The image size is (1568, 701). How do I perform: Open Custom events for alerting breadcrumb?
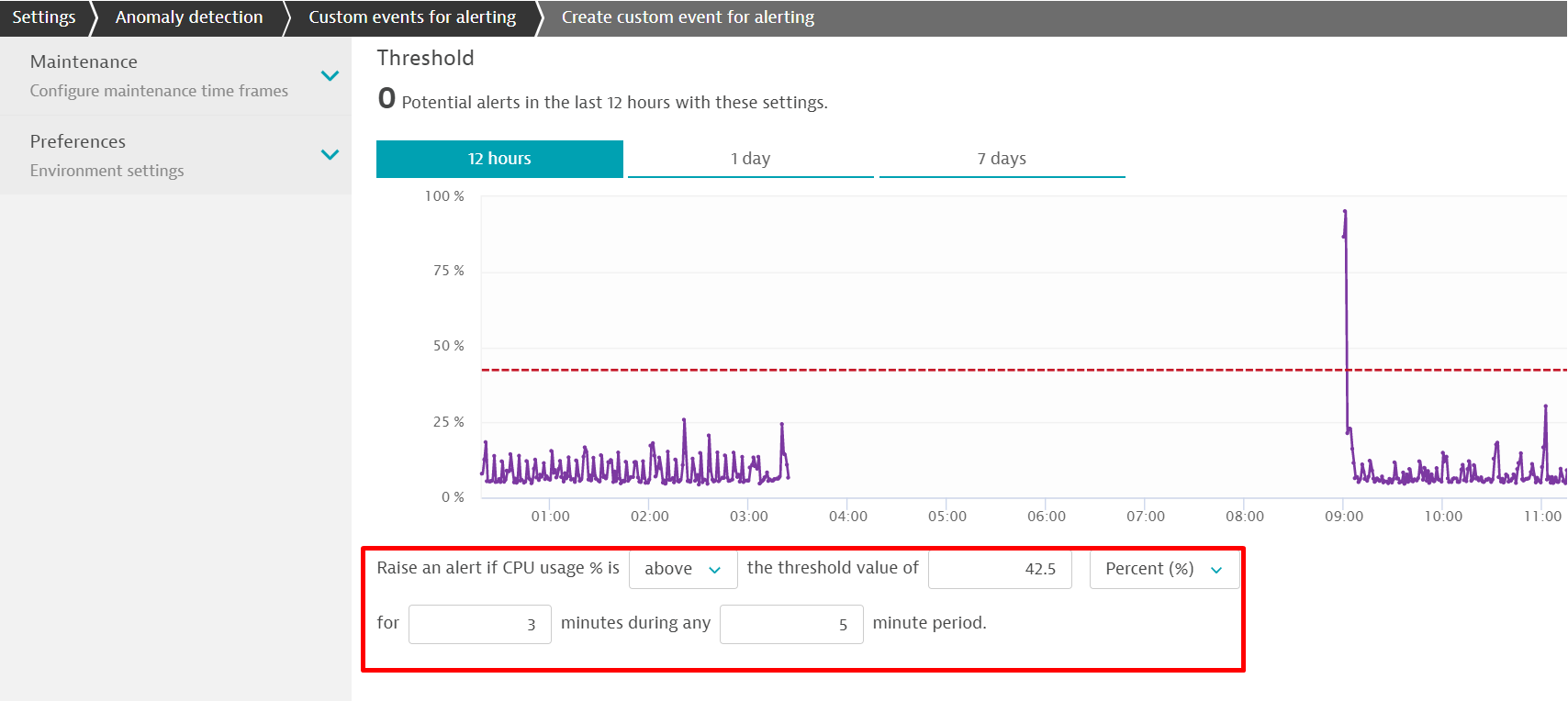coord(411,17)
